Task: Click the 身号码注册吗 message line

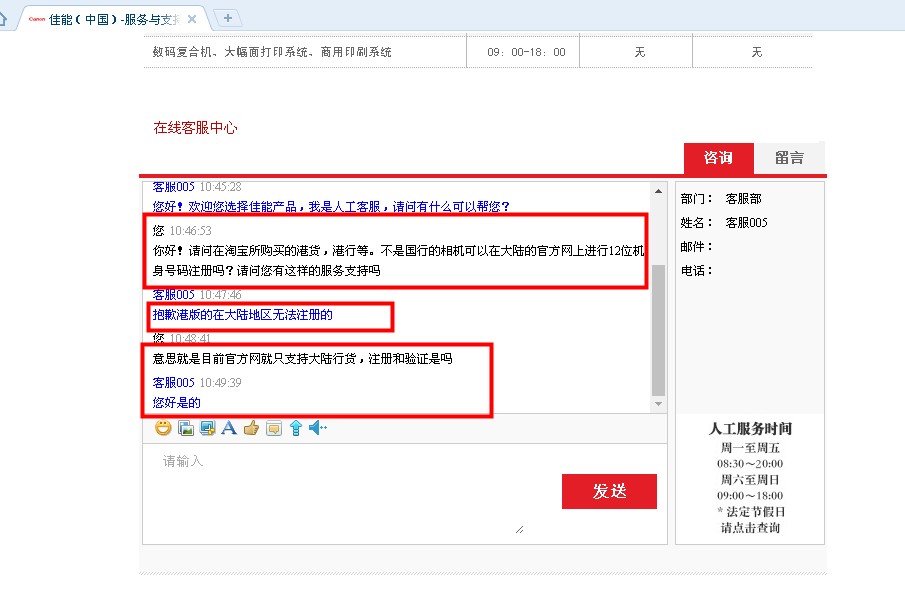Action: click(x=266, y=271)
